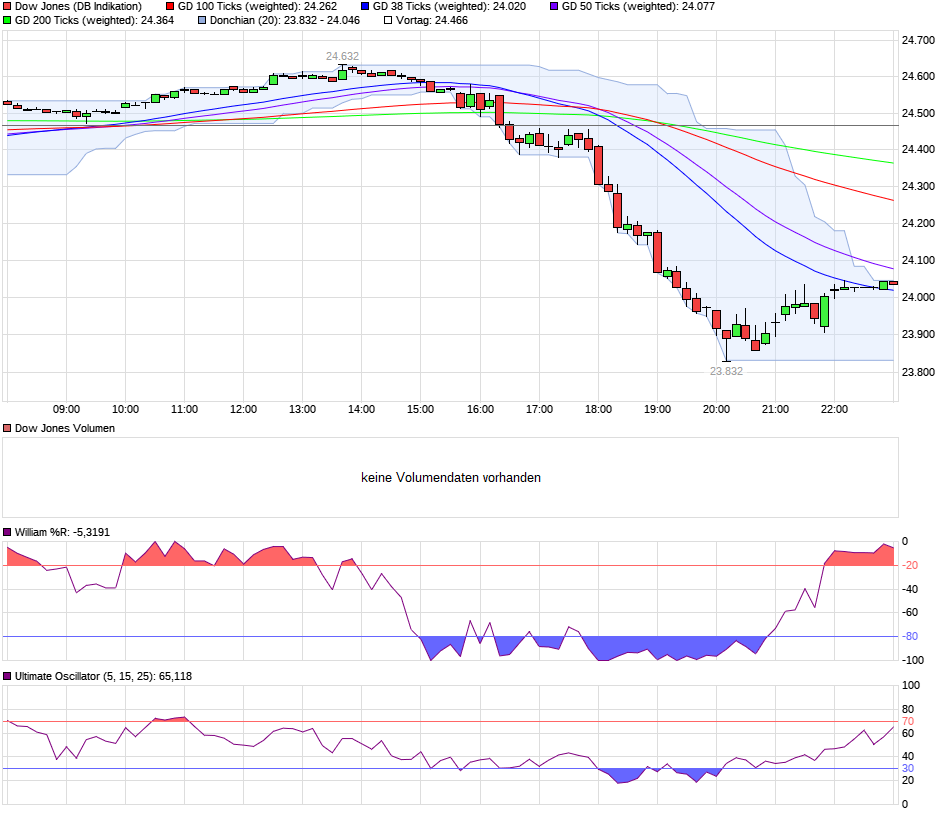Click the 24.200 price axis label
This screenshot has height=814, width=940.
coord(918,224)
